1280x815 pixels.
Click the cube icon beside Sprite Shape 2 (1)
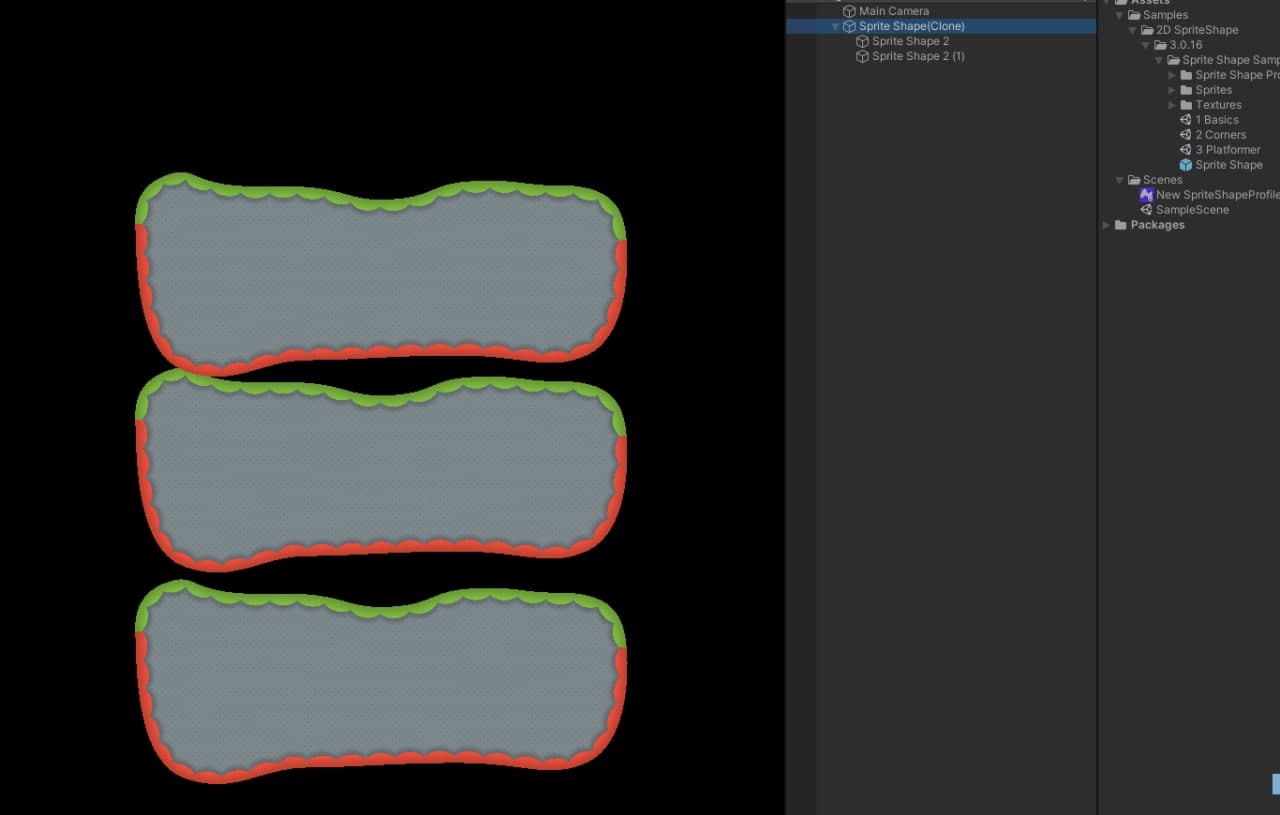[x=862, y=56]
